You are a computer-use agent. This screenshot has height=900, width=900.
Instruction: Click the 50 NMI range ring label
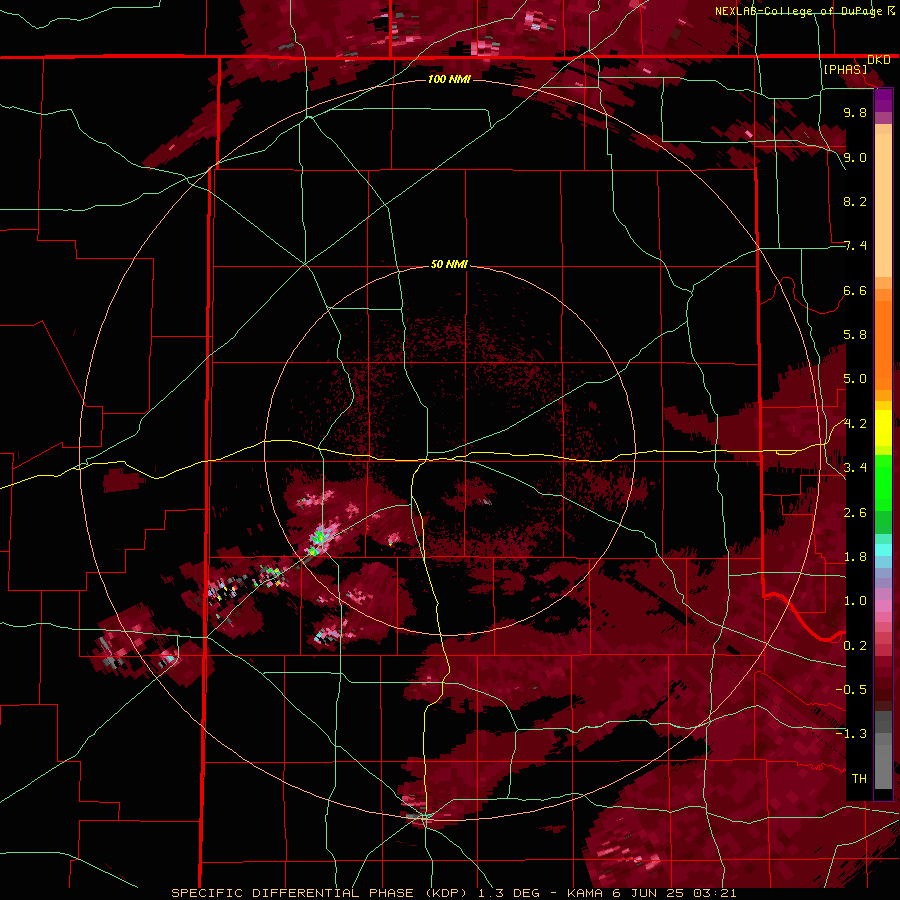click(x=449, y=265)
